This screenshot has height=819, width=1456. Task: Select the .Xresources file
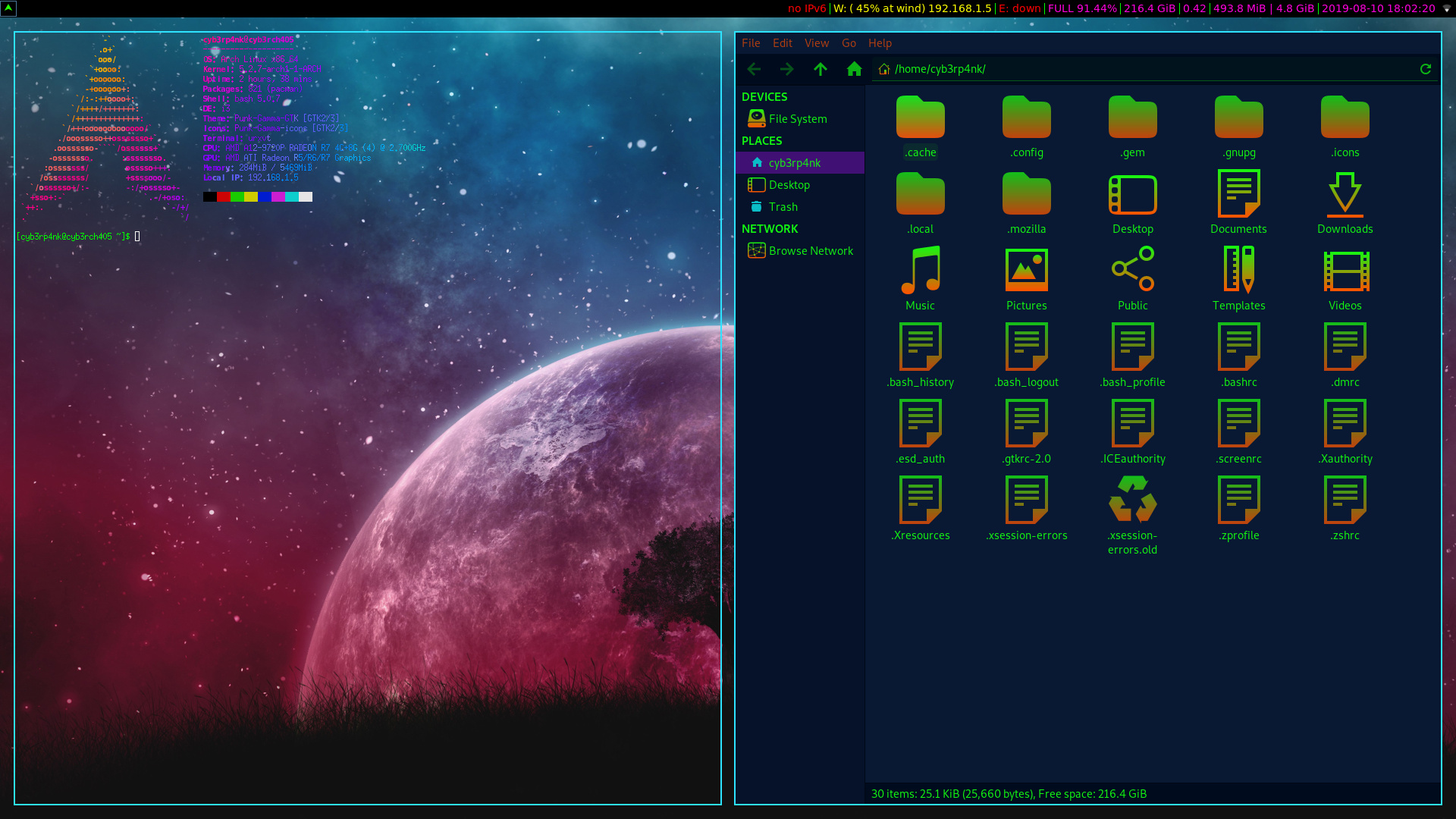coord(921,510)
